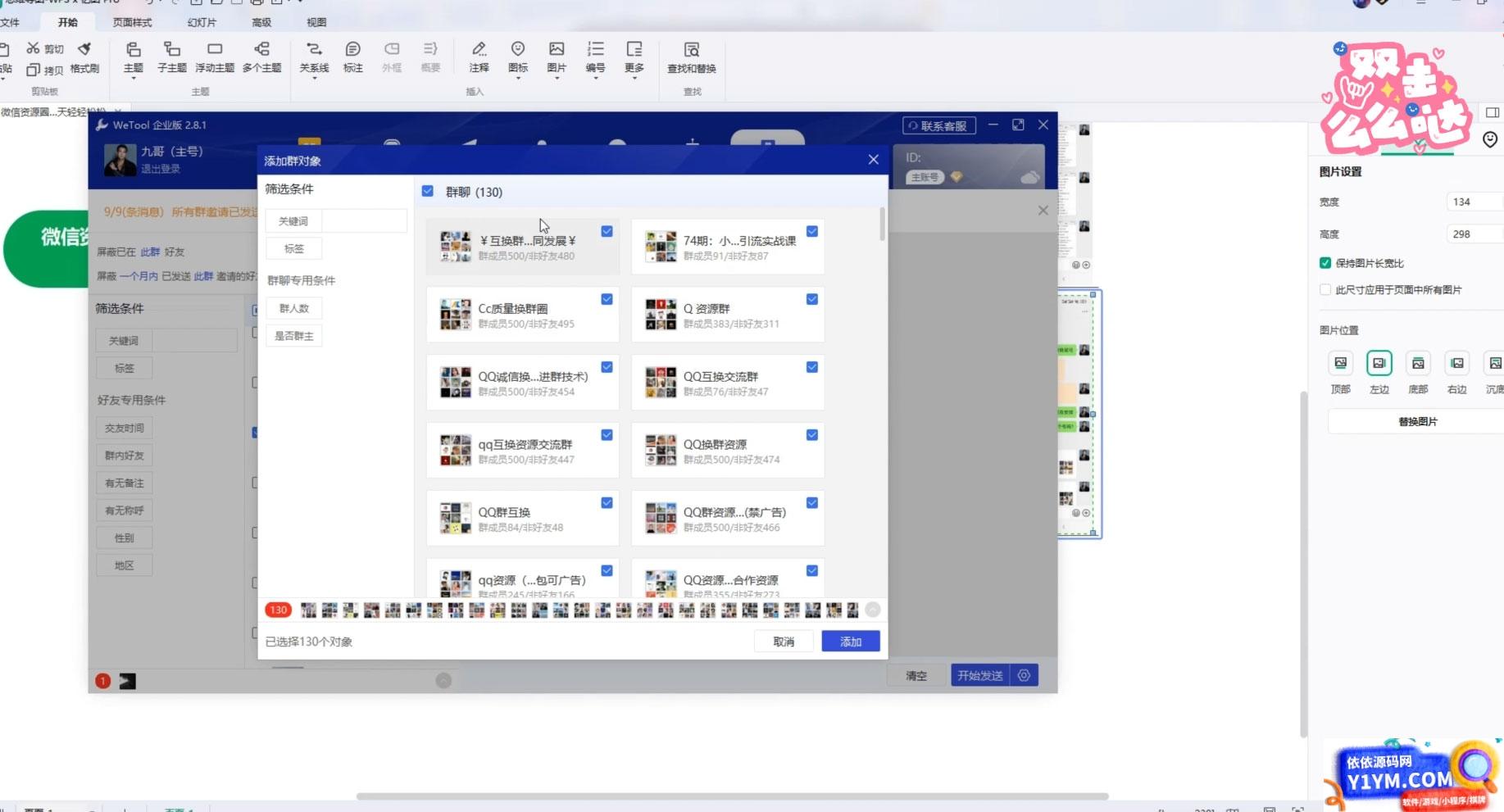The width and height of the screenshot is (1504, 812).
Task: Click the 剪切 (cut) scissors icon
Action: [x=33, y=48]
